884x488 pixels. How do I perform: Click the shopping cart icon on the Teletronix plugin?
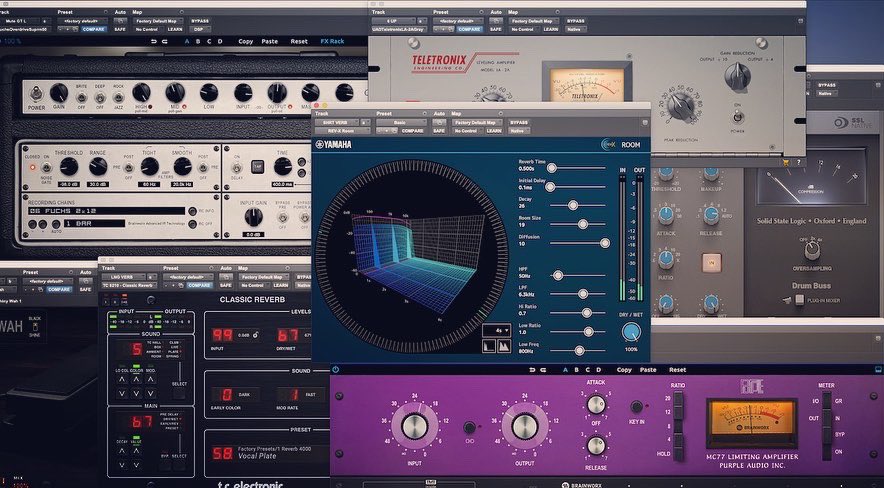point(786,162)
